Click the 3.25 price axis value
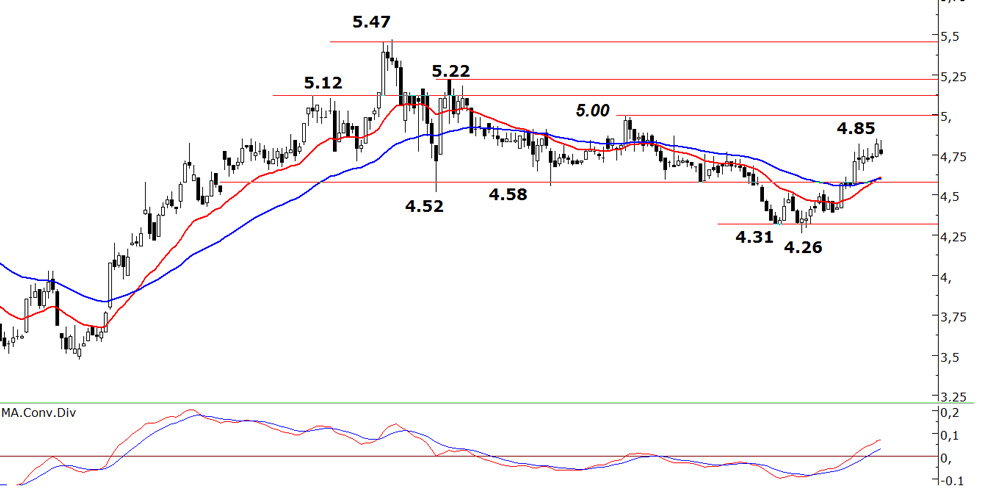The image size is (1000, 501). tap(953, 396)
